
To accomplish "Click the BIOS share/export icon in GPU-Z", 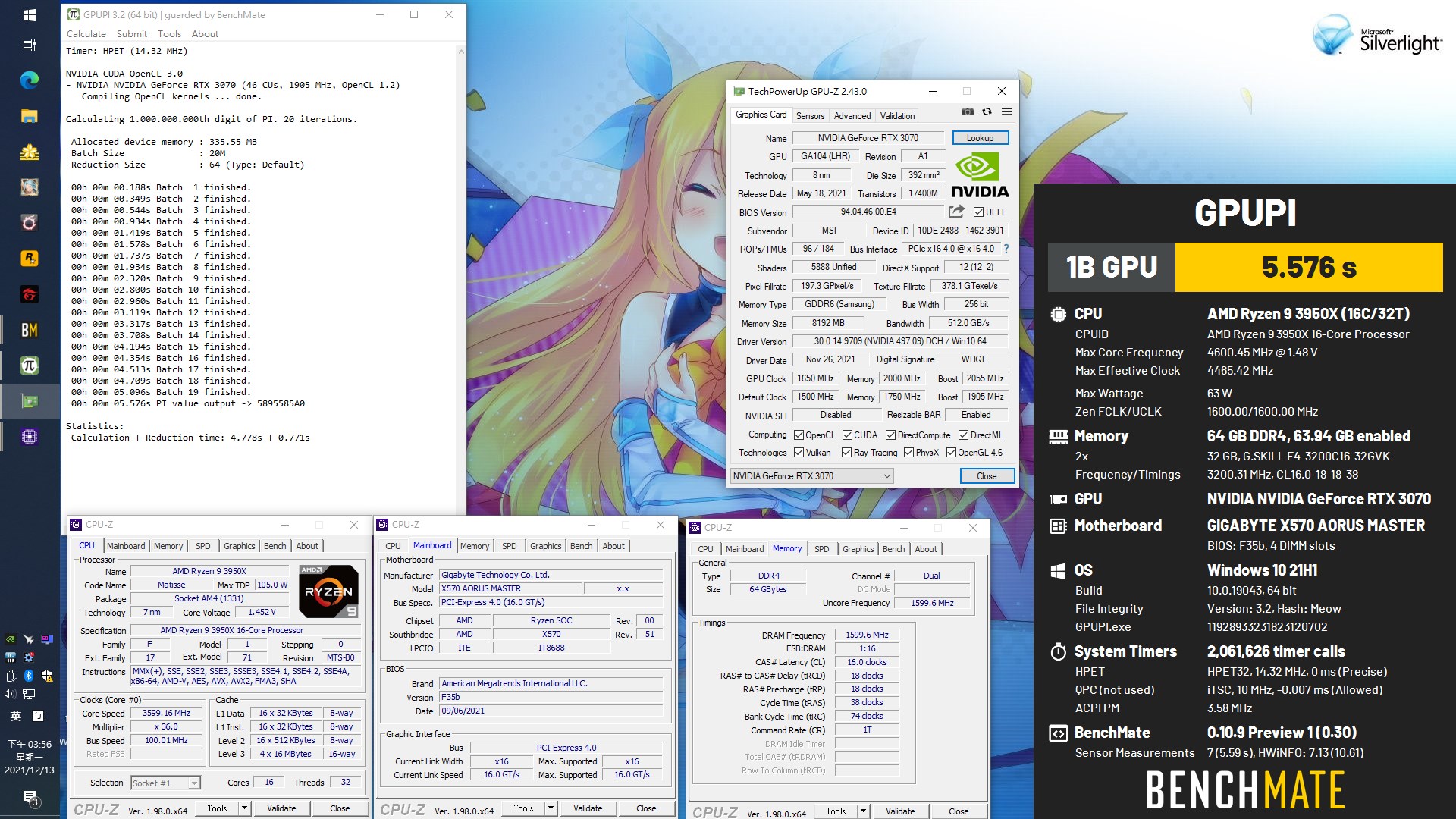I will point(956,212).
